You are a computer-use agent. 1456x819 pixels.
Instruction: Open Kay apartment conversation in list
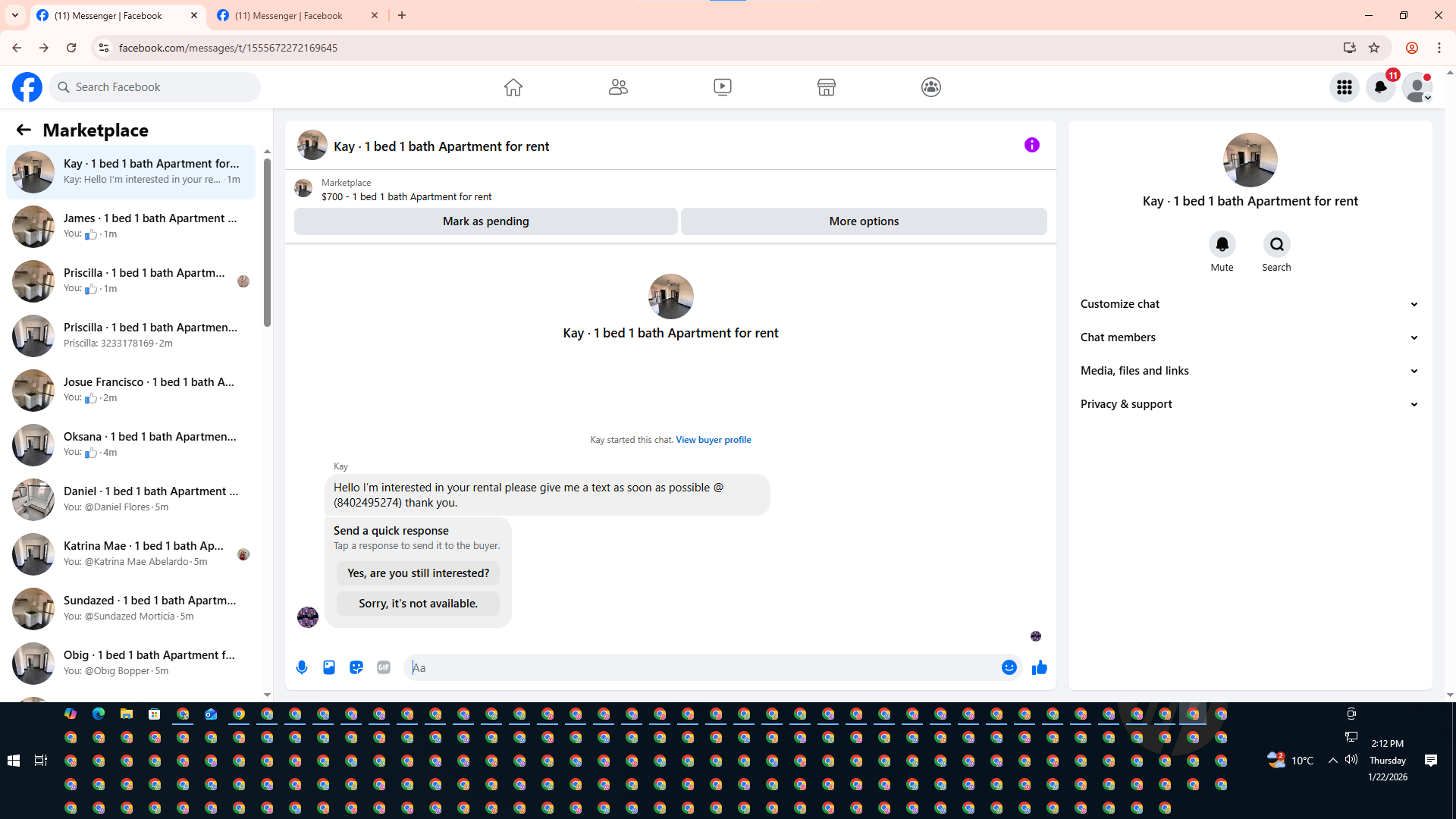[x=131, y=172]
